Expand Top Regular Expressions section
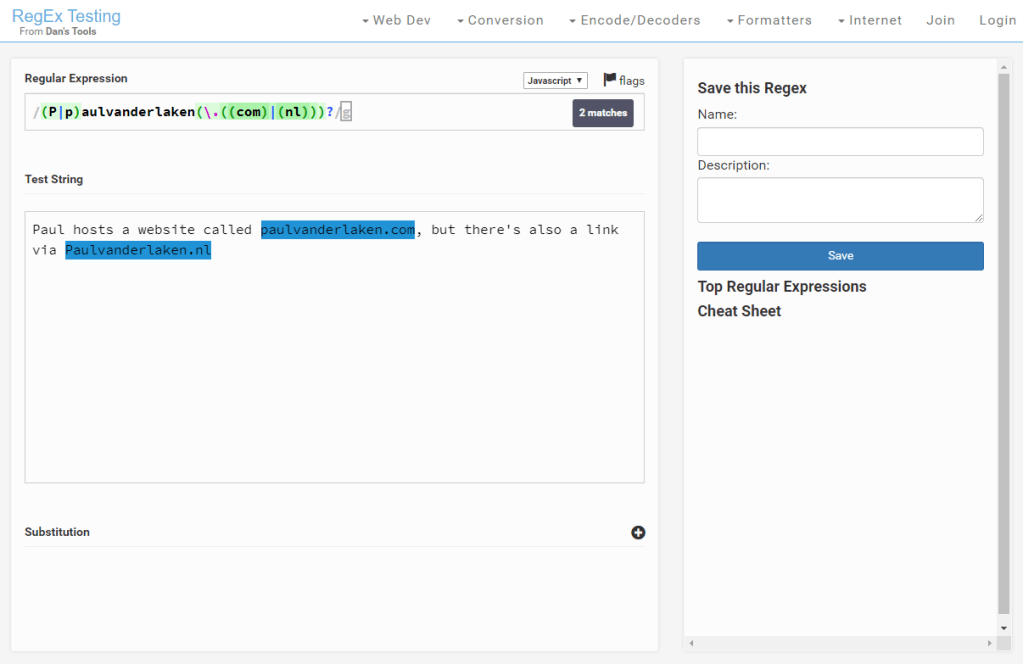The image size is (1023, 664). 782,287
